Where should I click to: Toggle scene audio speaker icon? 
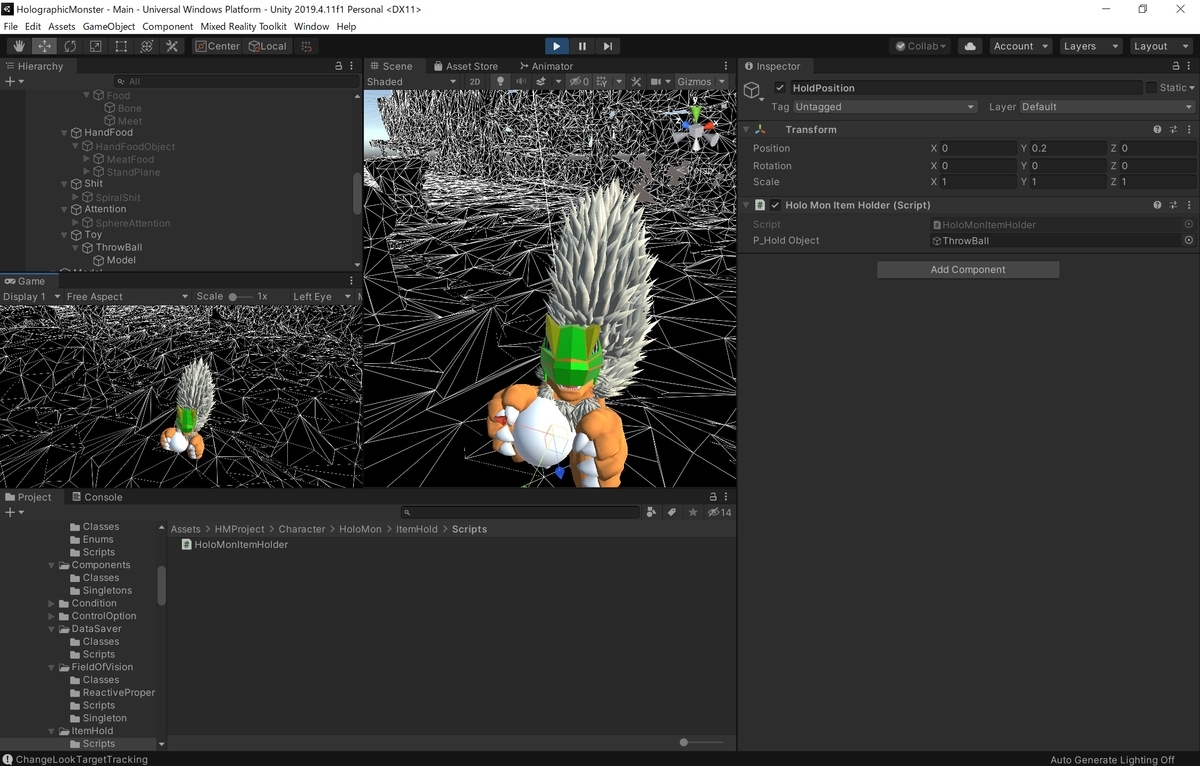[520, 82]
